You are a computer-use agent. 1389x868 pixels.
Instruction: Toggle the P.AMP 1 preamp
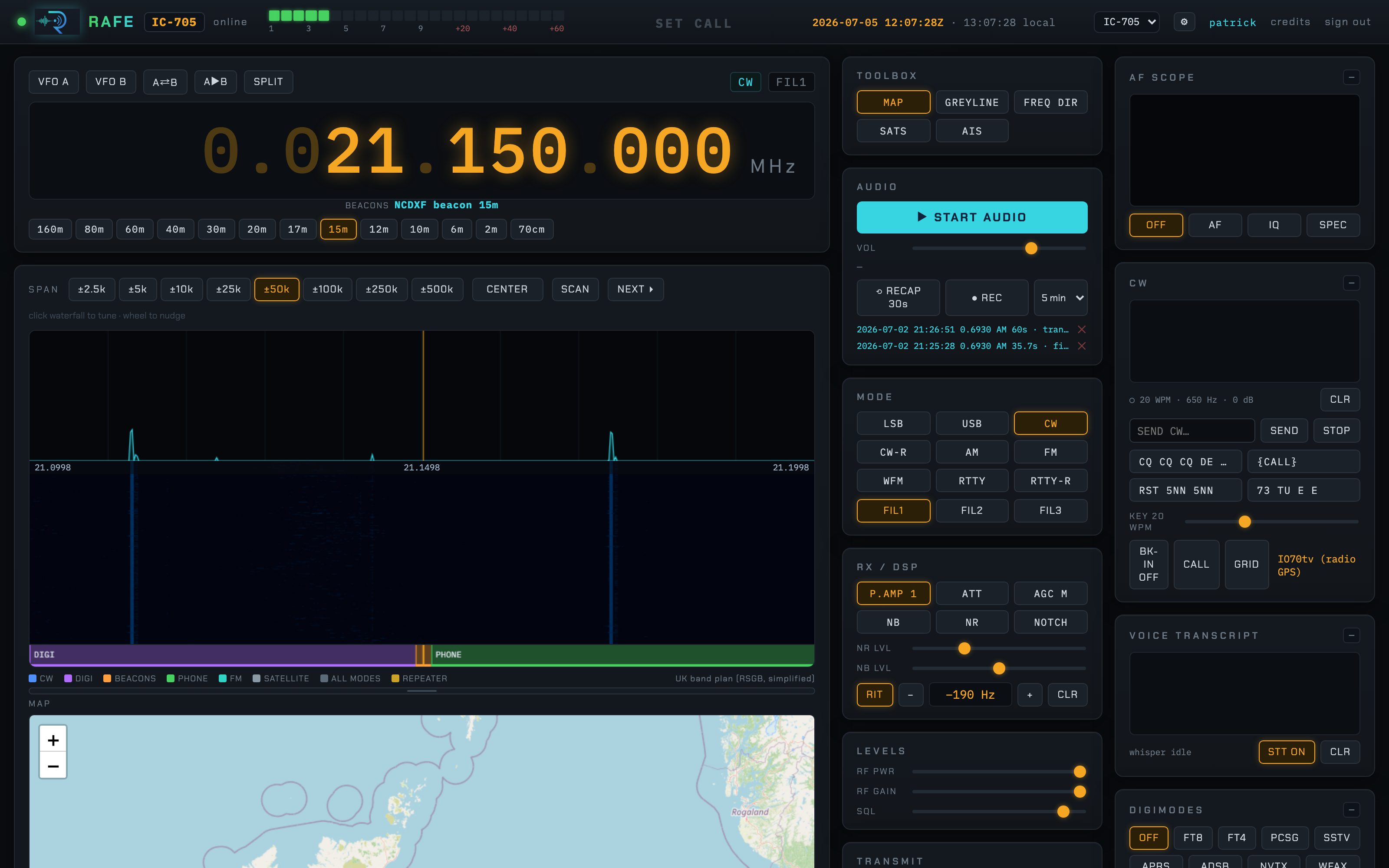[x=893, y=594]
